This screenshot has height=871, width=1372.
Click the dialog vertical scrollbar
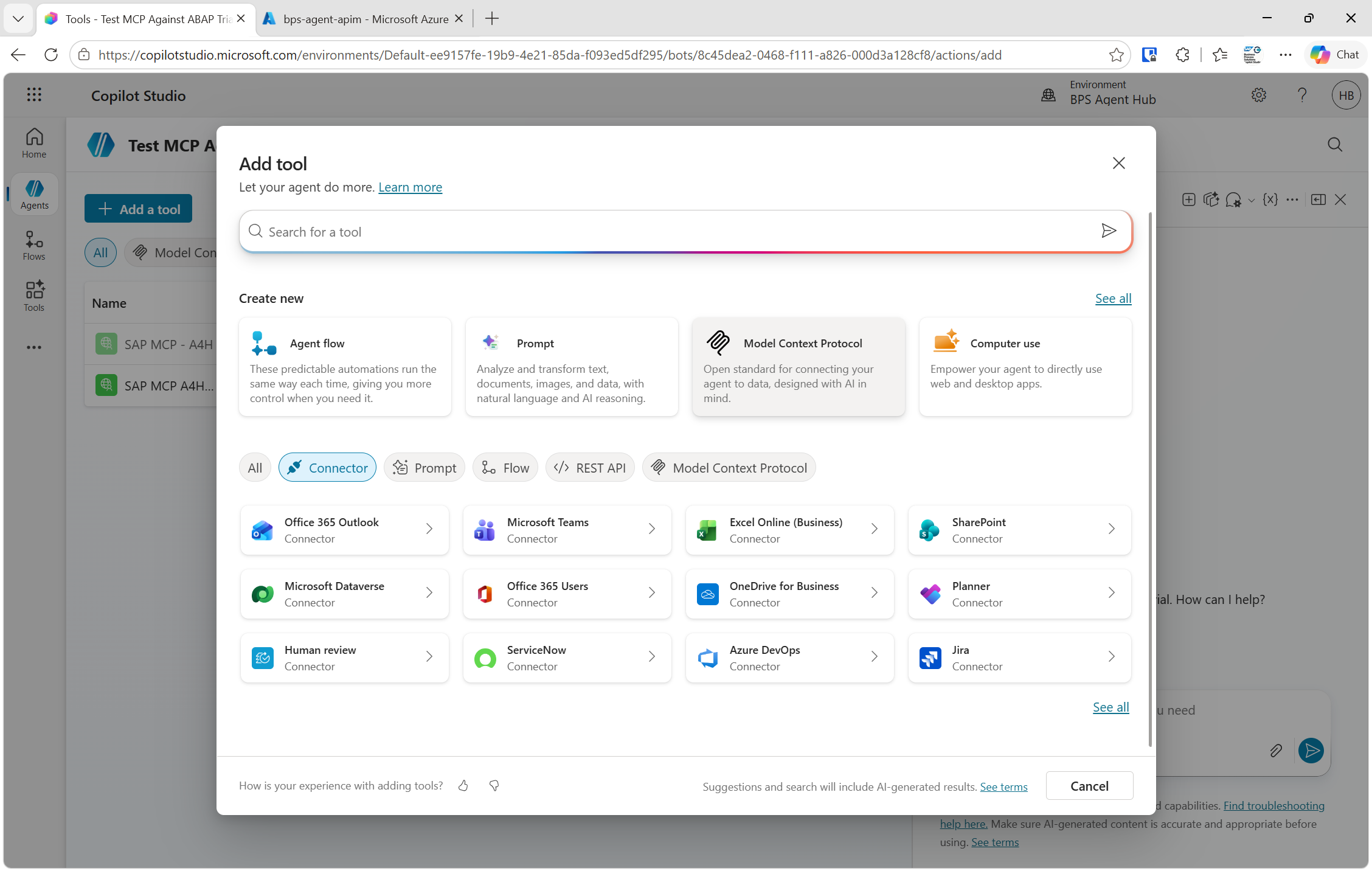(x=1149, y=479)
